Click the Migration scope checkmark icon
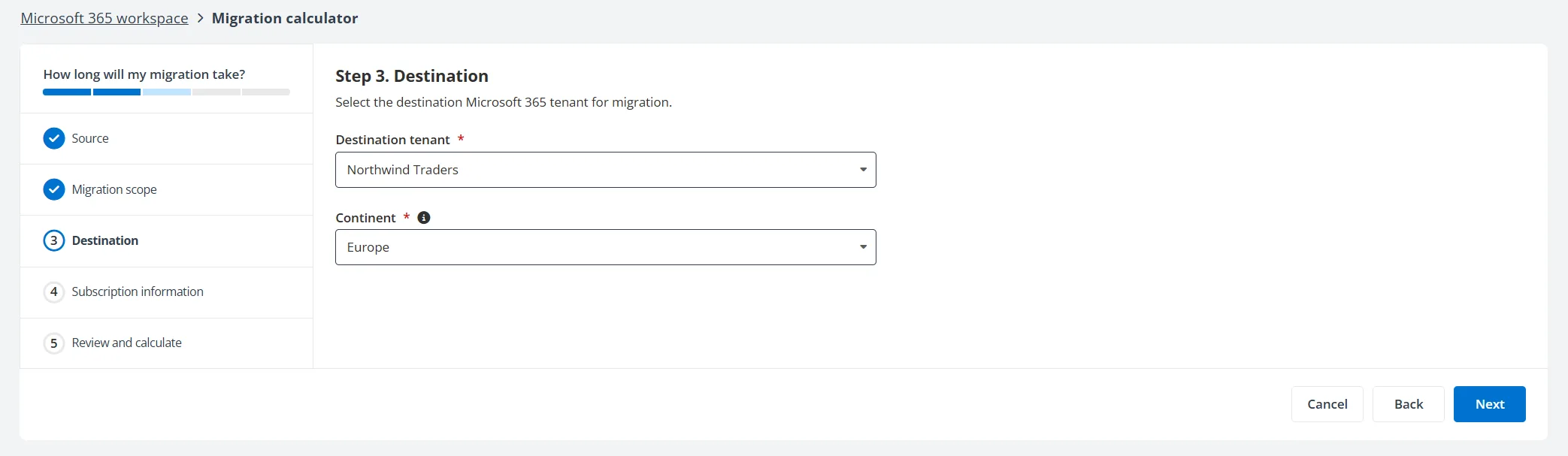The height and width of the screenshot is (456, 1568). tap(53, 189)
